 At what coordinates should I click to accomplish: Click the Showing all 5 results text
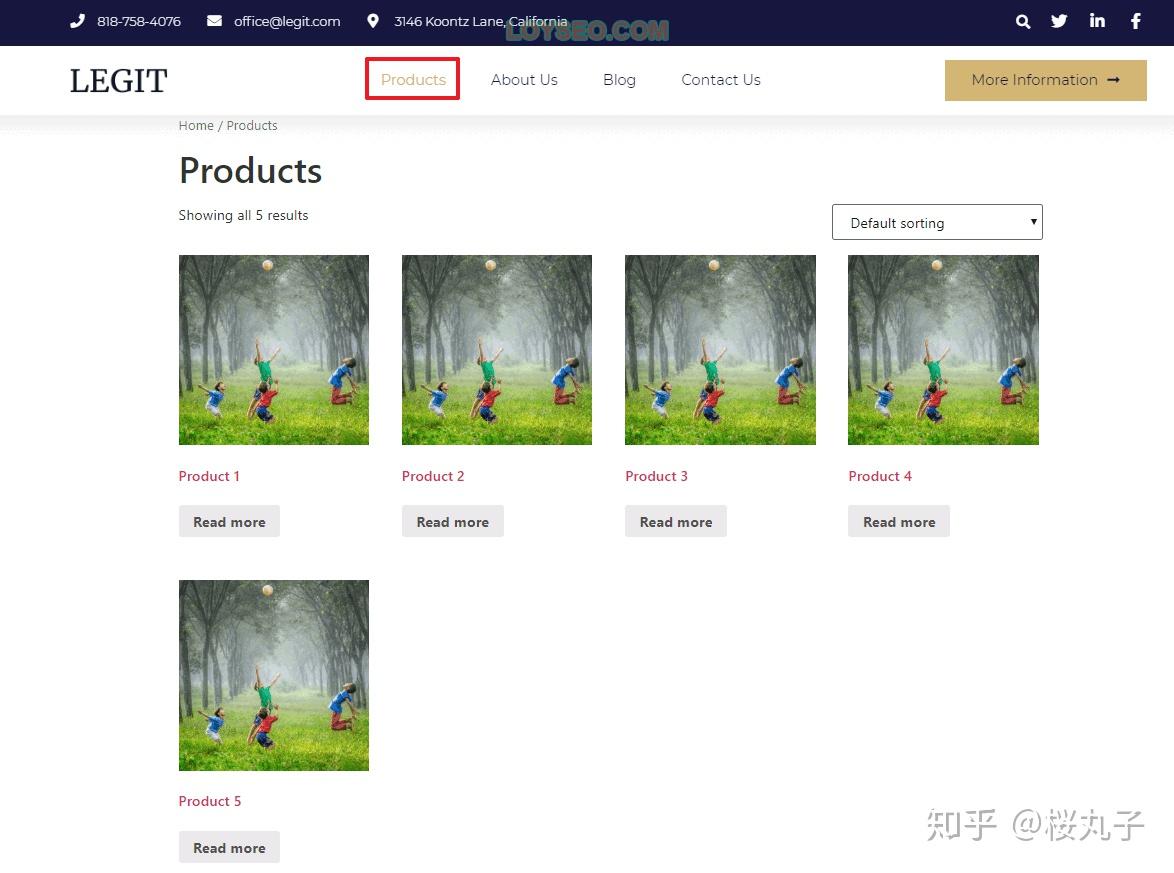click(243, 216)
